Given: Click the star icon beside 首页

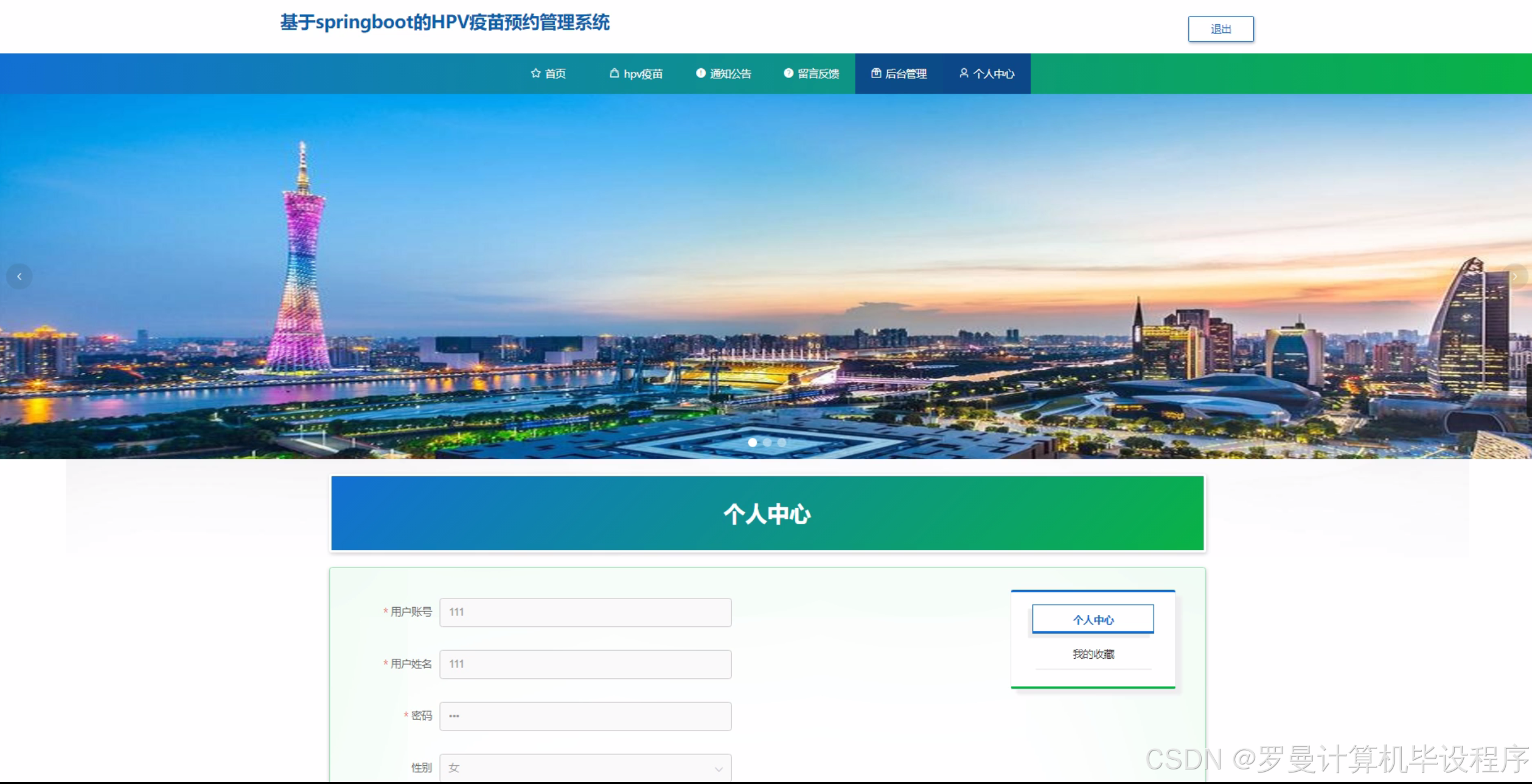Looking at the screenshot, I should [535, 74].
